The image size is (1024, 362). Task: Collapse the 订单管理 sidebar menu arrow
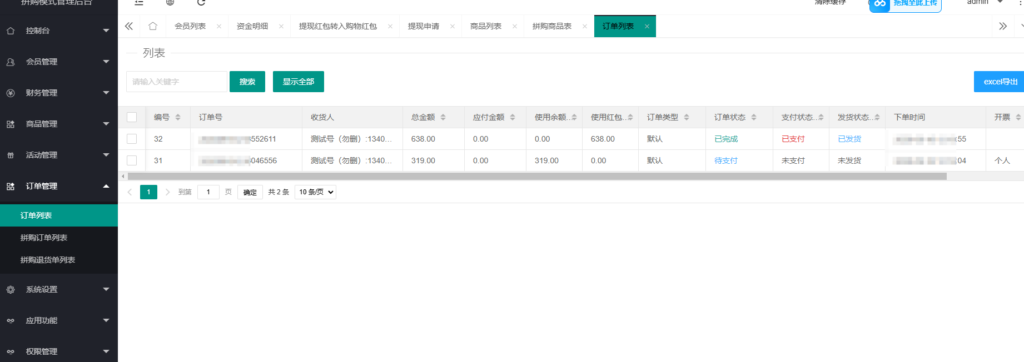click(106, 186)
